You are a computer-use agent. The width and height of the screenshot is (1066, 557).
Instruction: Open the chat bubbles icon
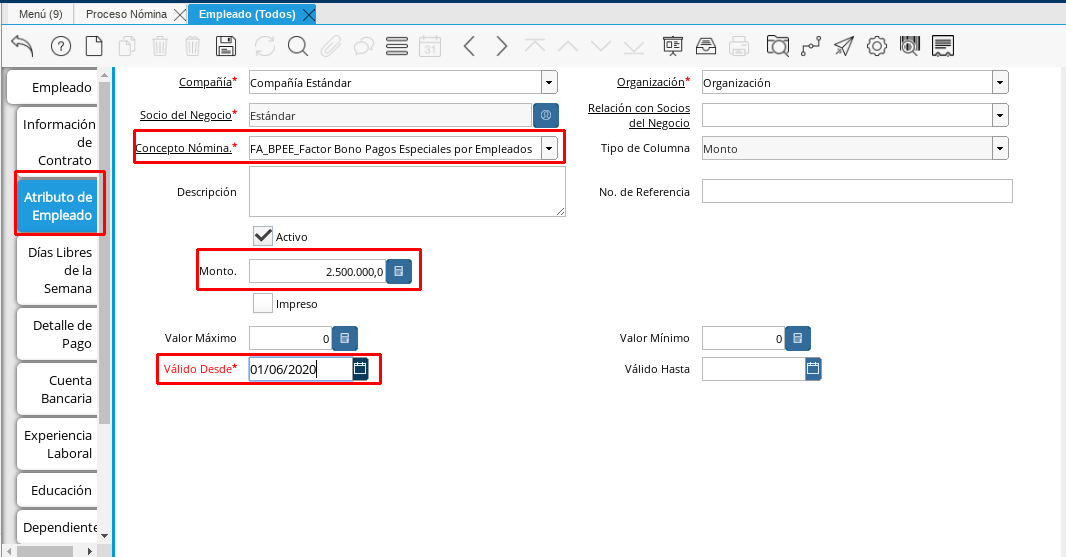[x=364, y=46]
